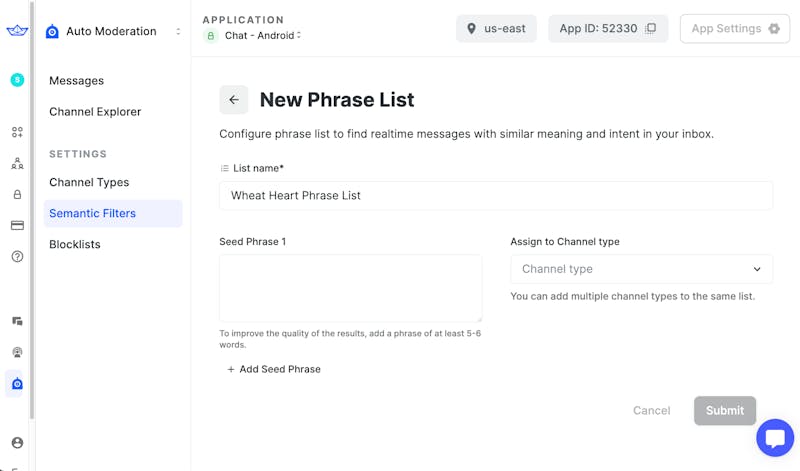Select the Auto Moderation shield sidebar icon

point(17,384)
